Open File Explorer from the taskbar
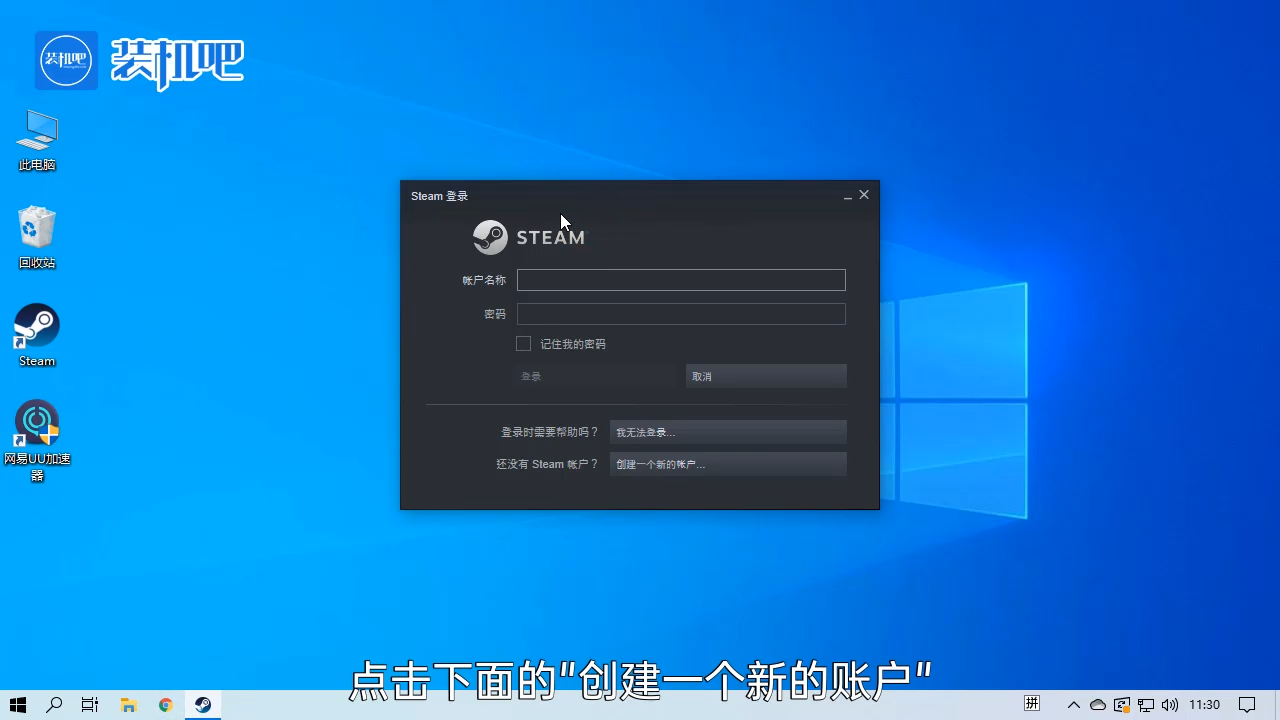Viewport: 1280px width, 720px height. [x=128, y=704]
